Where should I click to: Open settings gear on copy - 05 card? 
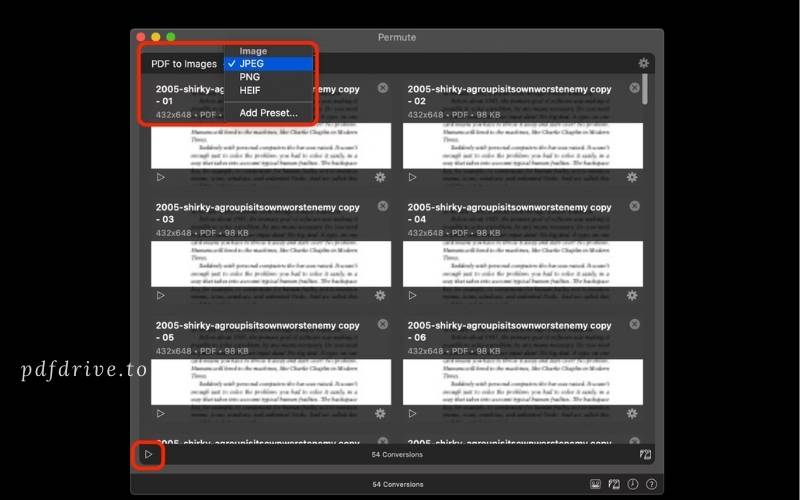click(380, 413)
